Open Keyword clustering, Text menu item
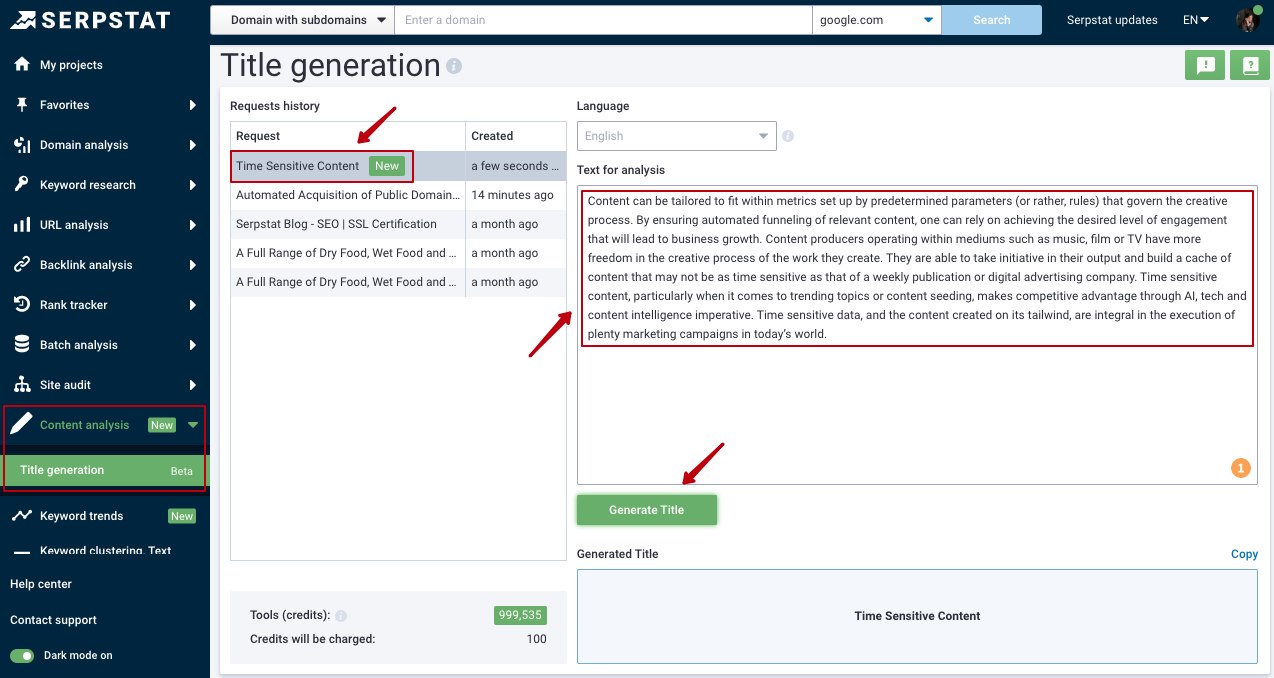Screen dimensions: 1274x678 pyautogui.click(x=105, y=551)
